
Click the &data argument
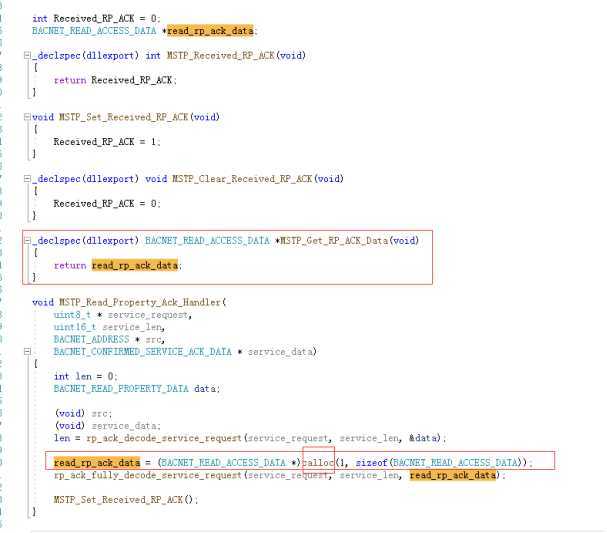click(x=424, y=438)
